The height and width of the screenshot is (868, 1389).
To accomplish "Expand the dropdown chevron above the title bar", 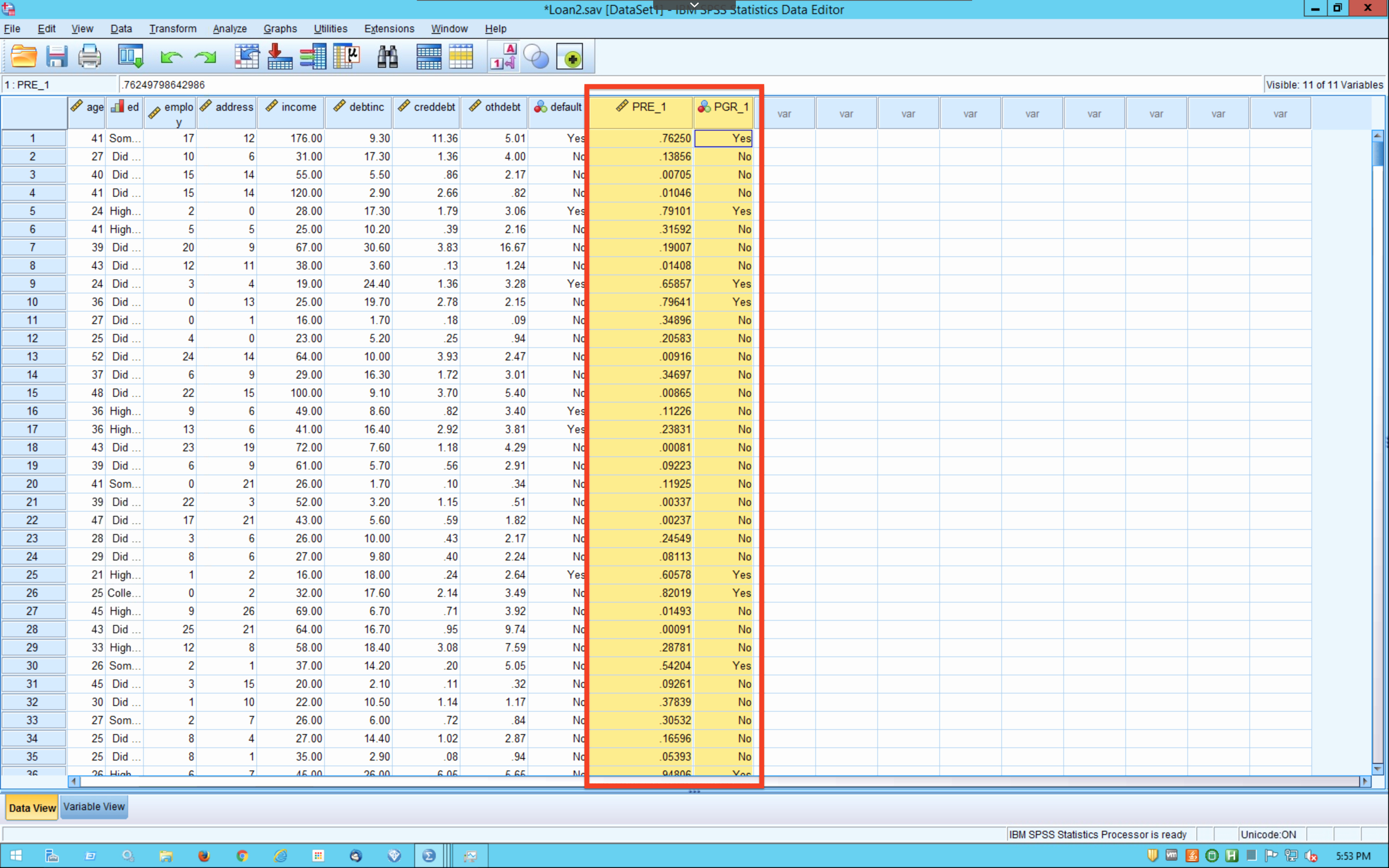I will click(x=694, y=5).
